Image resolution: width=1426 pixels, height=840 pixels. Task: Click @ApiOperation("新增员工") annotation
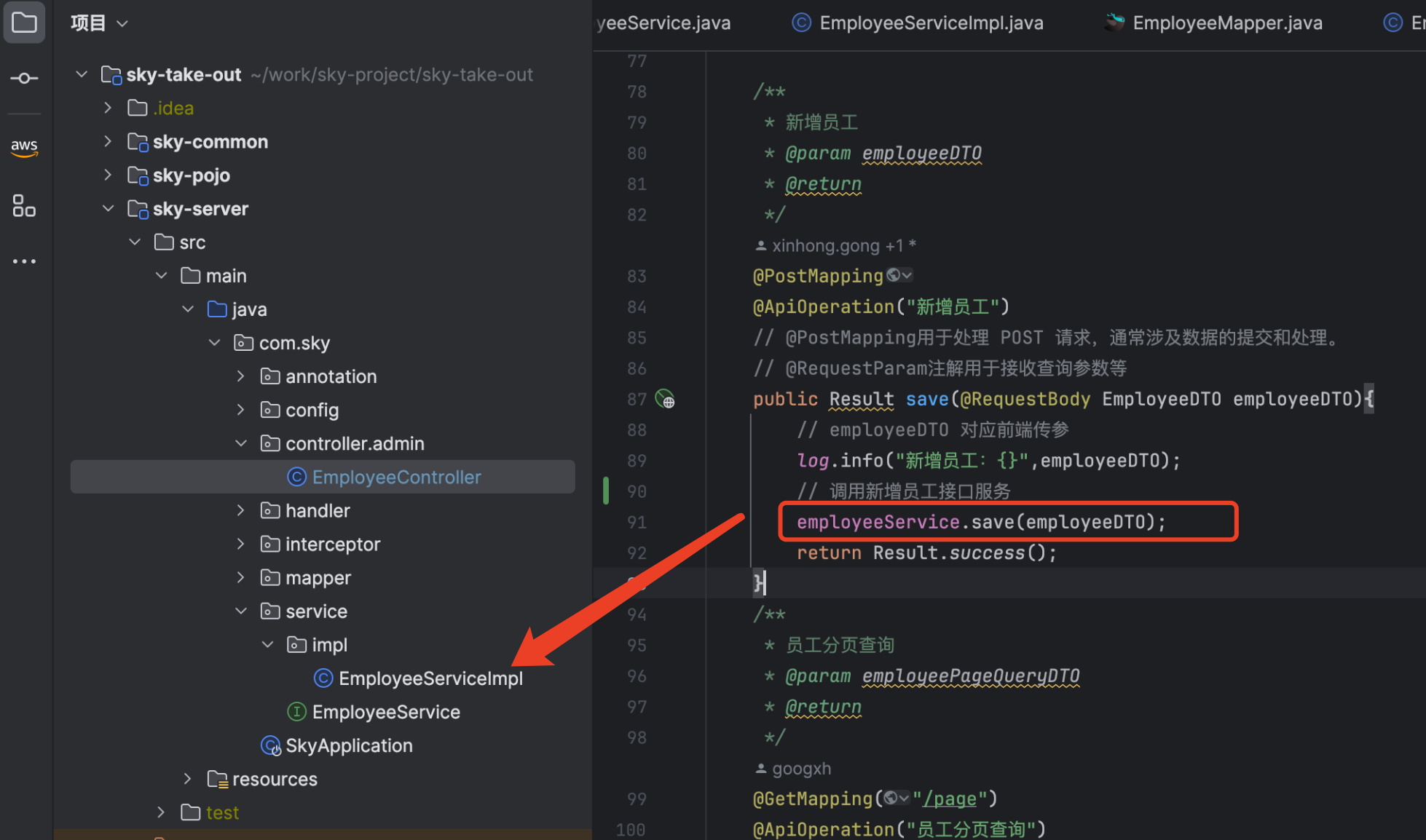click(x=881, y=306)
